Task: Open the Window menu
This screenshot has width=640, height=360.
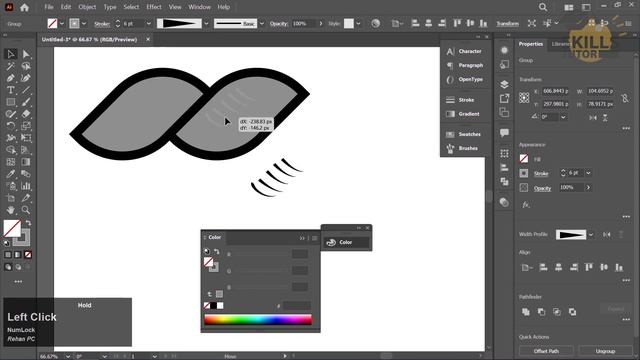Action: [x=199, y=7]
